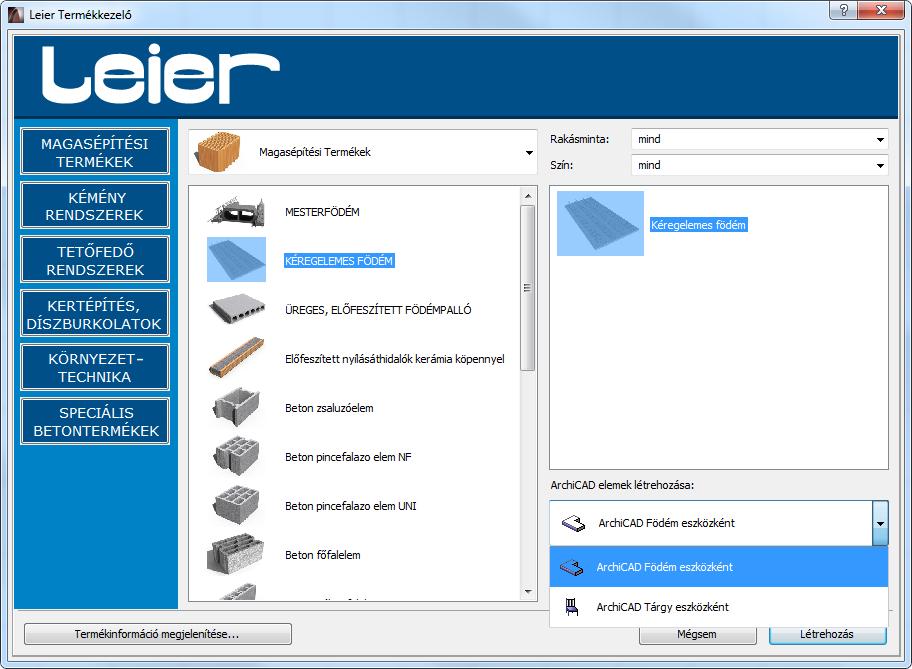Select ÜREGES, ELŐFESZÍTETT FÖDÉMPALLÓ label

[x=378, y=309]
